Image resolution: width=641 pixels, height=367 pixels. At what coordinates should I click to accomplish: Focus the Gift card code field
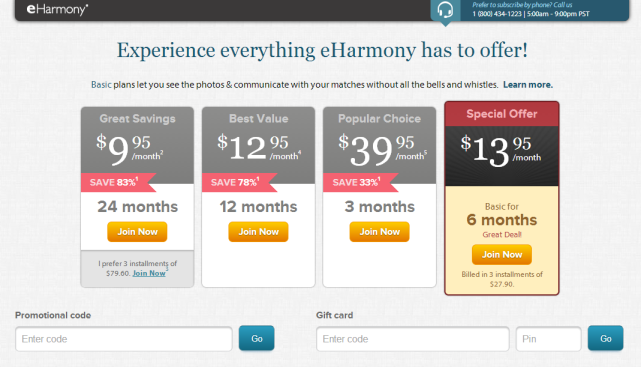(x=413, y=339)
